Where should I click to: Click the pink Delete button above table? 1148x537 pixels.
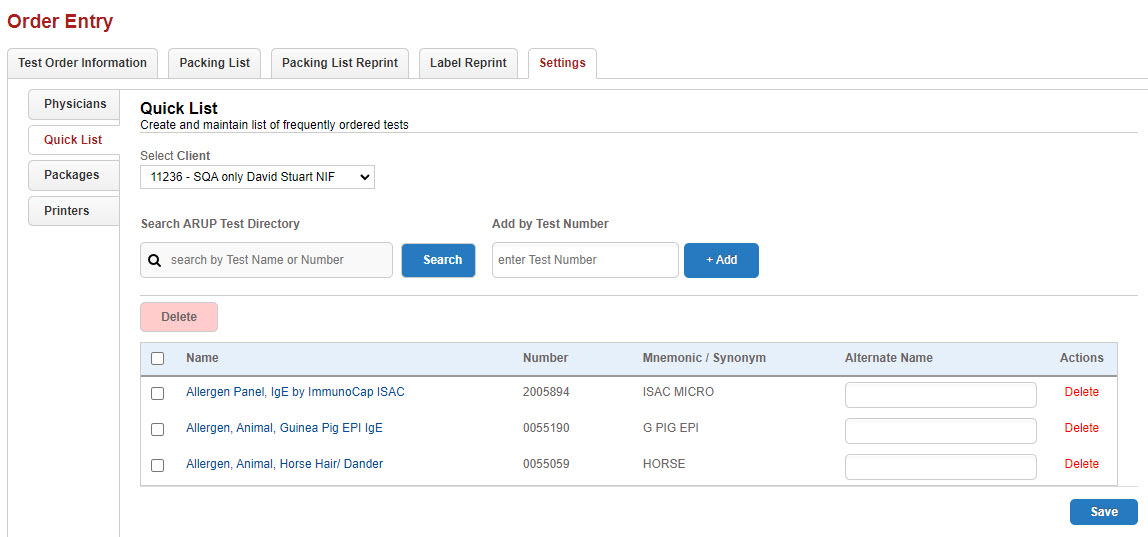tap(179, 317)
